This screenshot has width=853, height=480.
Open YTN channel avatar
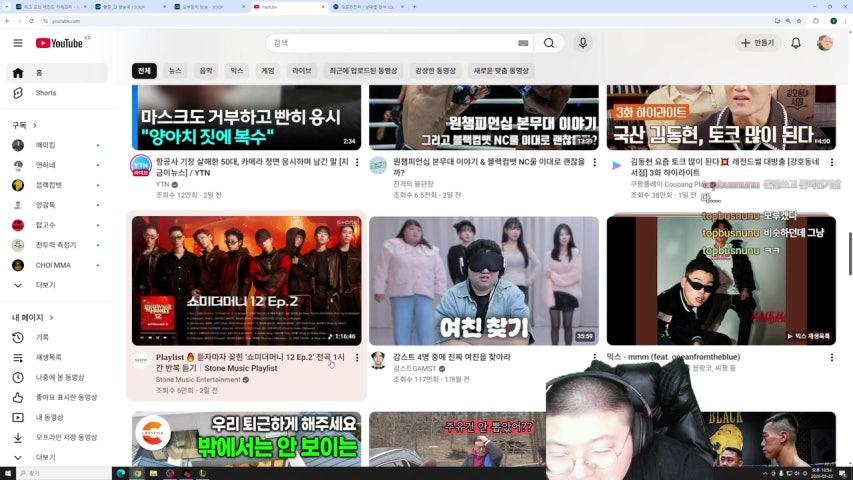141,165
